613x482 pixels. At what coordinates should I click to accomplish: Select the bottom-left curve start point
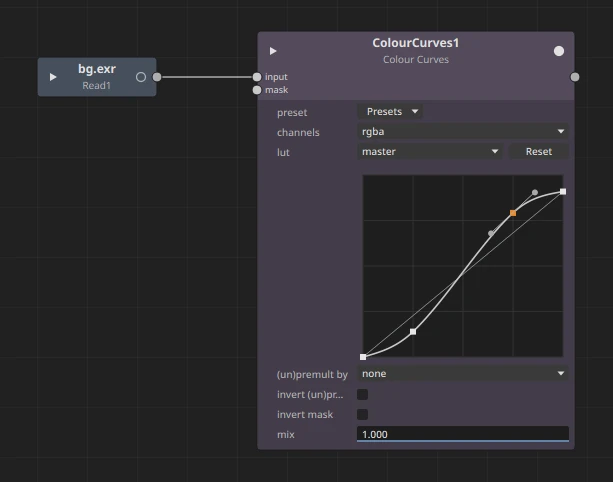363,357
